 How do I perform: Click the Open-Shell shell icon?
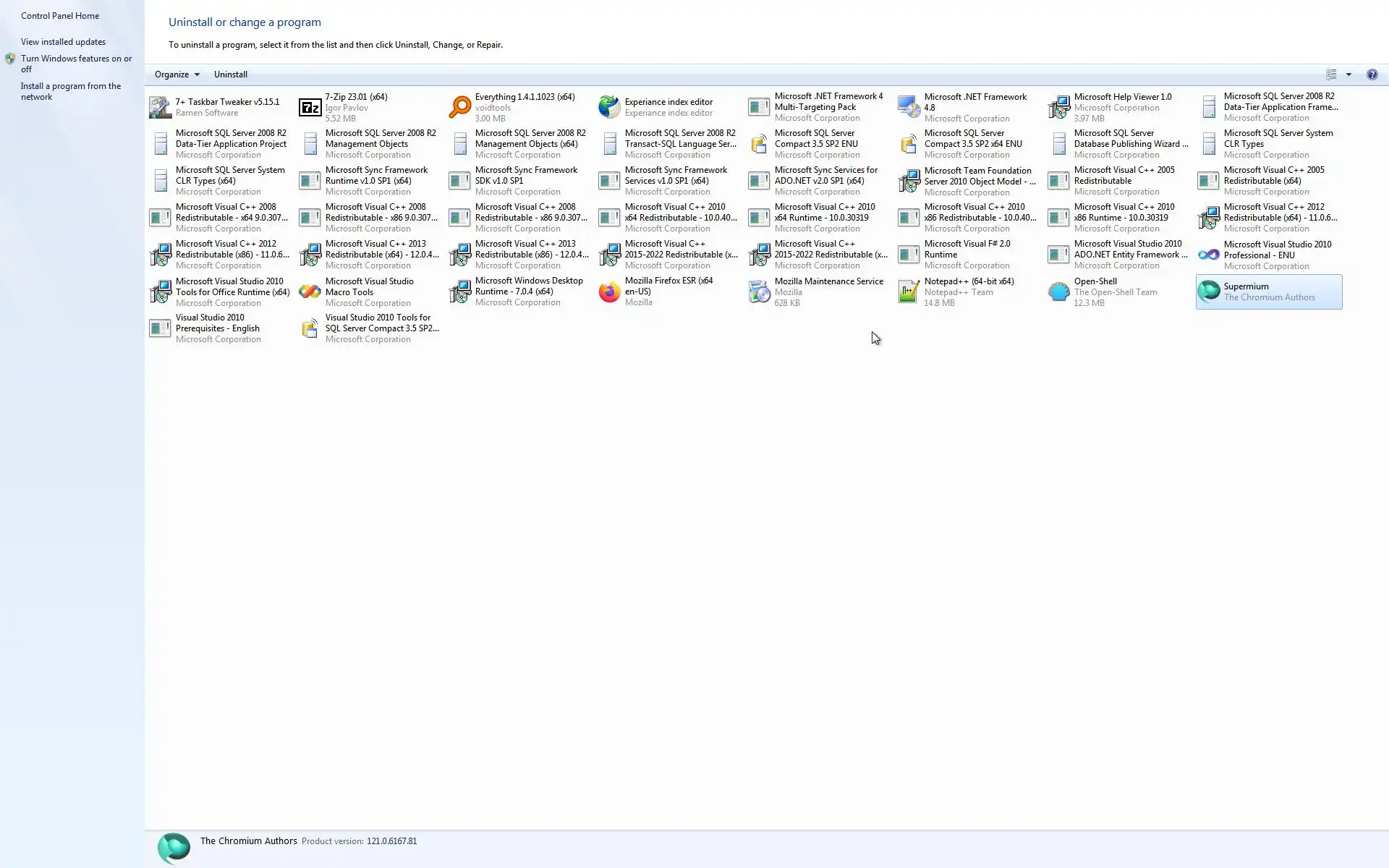1058,292
